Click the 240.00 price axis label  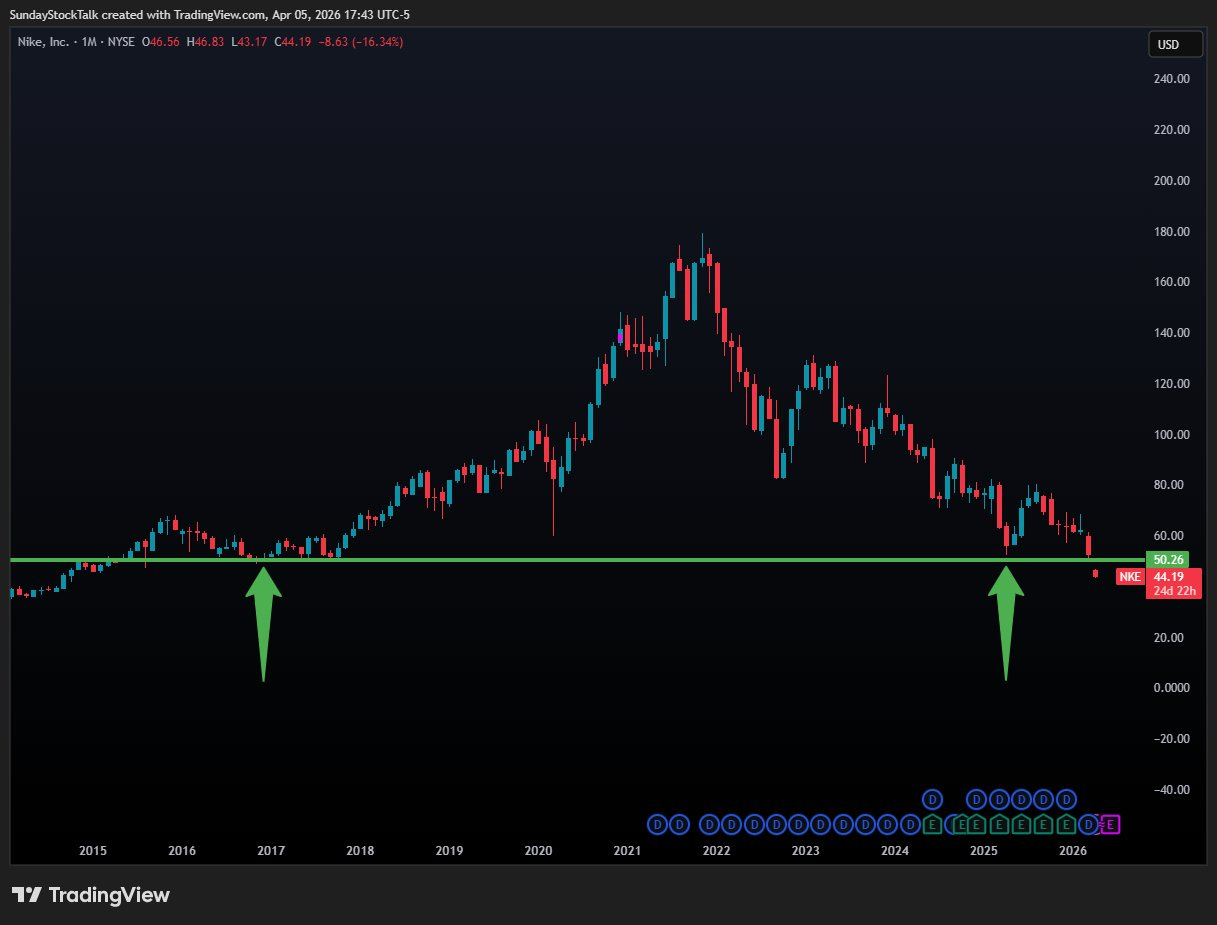(1170, 79)
